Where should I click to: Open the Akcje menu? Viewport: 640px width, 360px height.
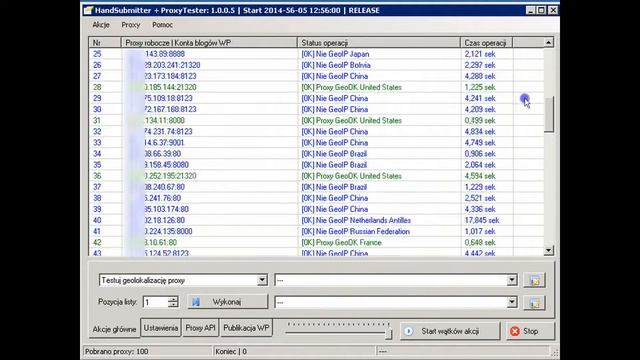pos(101,25)
